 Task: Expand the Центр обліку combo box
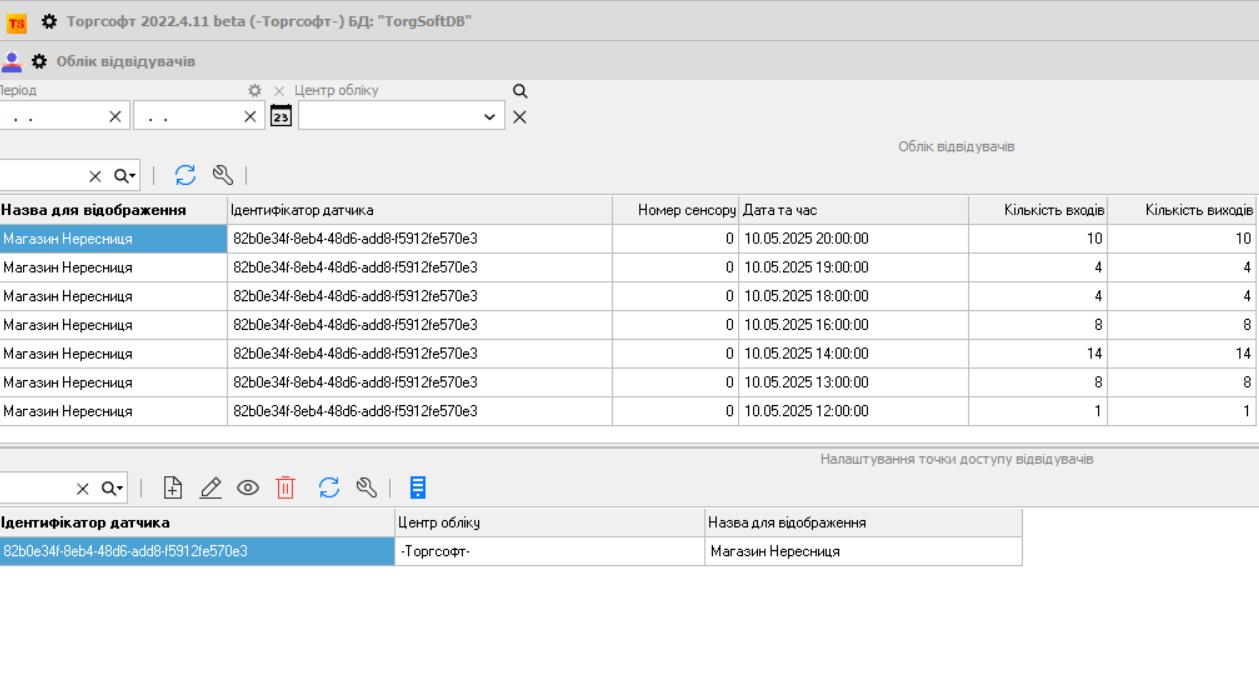[489, 116]
